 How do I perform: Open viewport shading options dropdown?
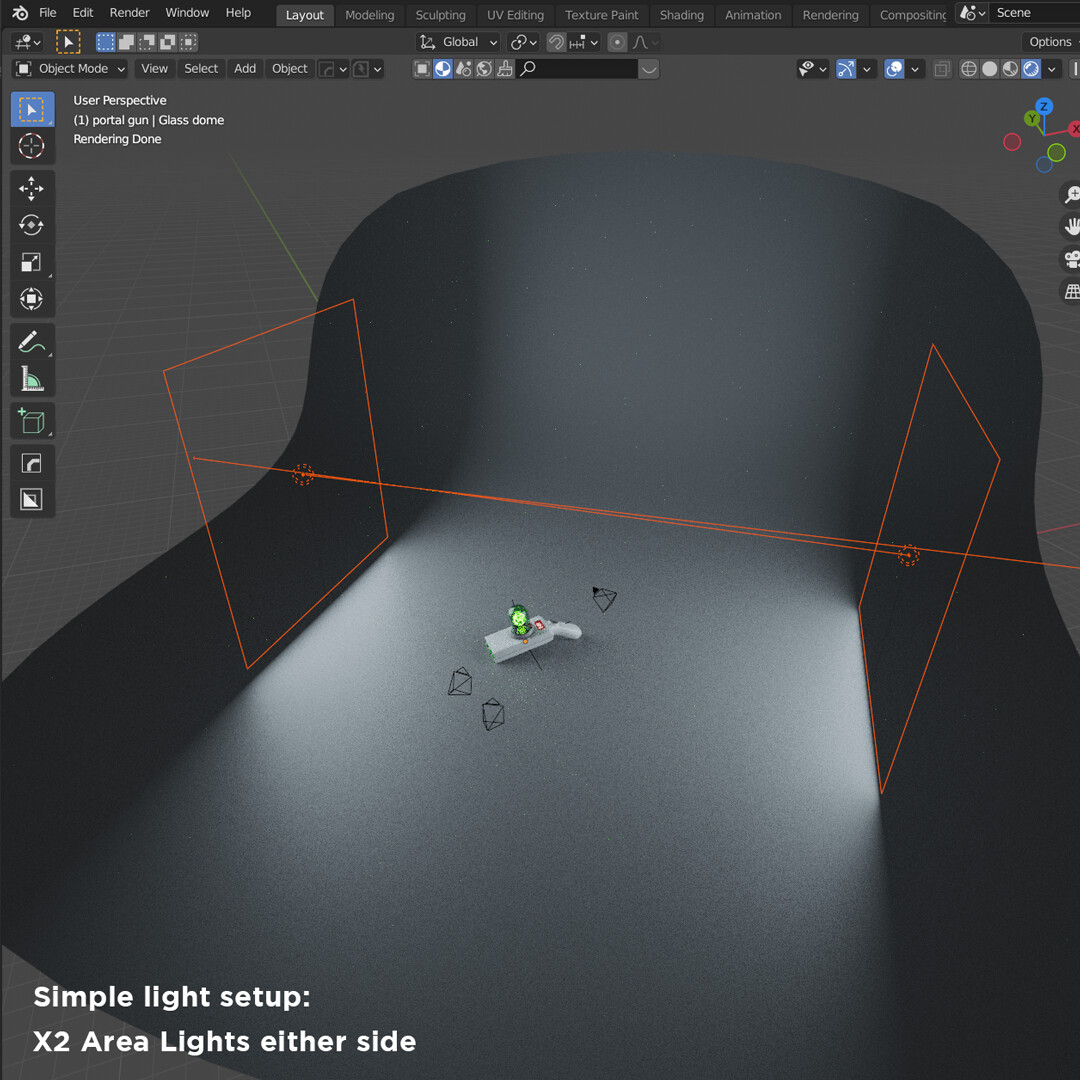(x=1052, y=69)
